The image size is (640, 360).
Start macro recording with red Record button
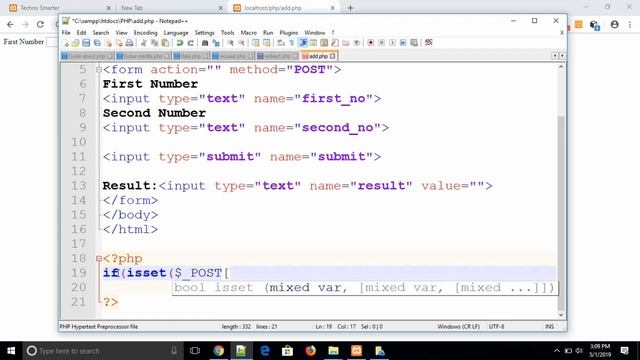click(x=371, y=43)
